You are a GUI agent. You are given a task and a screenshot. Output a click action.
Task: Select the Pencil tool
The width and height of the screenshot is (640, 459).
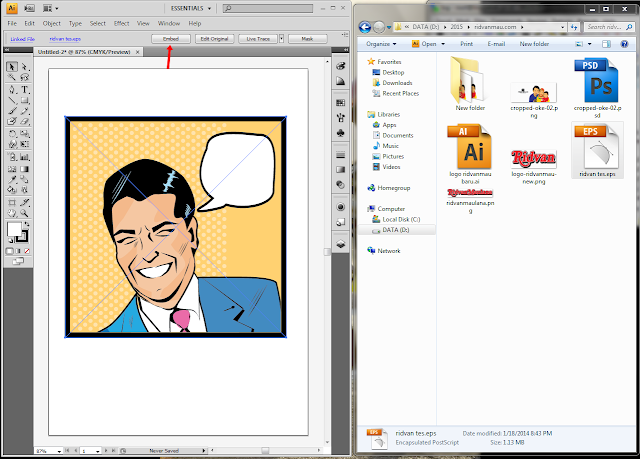tap(24, 111)
